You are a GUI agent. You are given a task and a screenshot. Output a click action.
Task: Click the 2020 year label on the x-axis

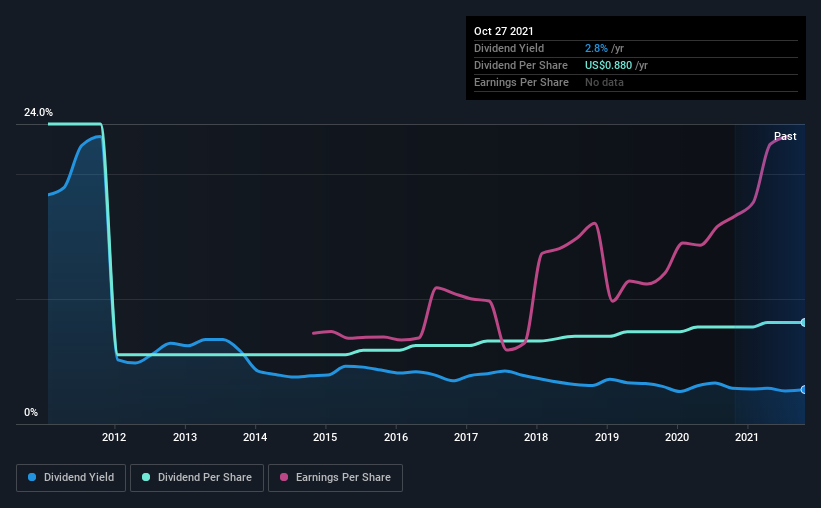pos(678,437)
